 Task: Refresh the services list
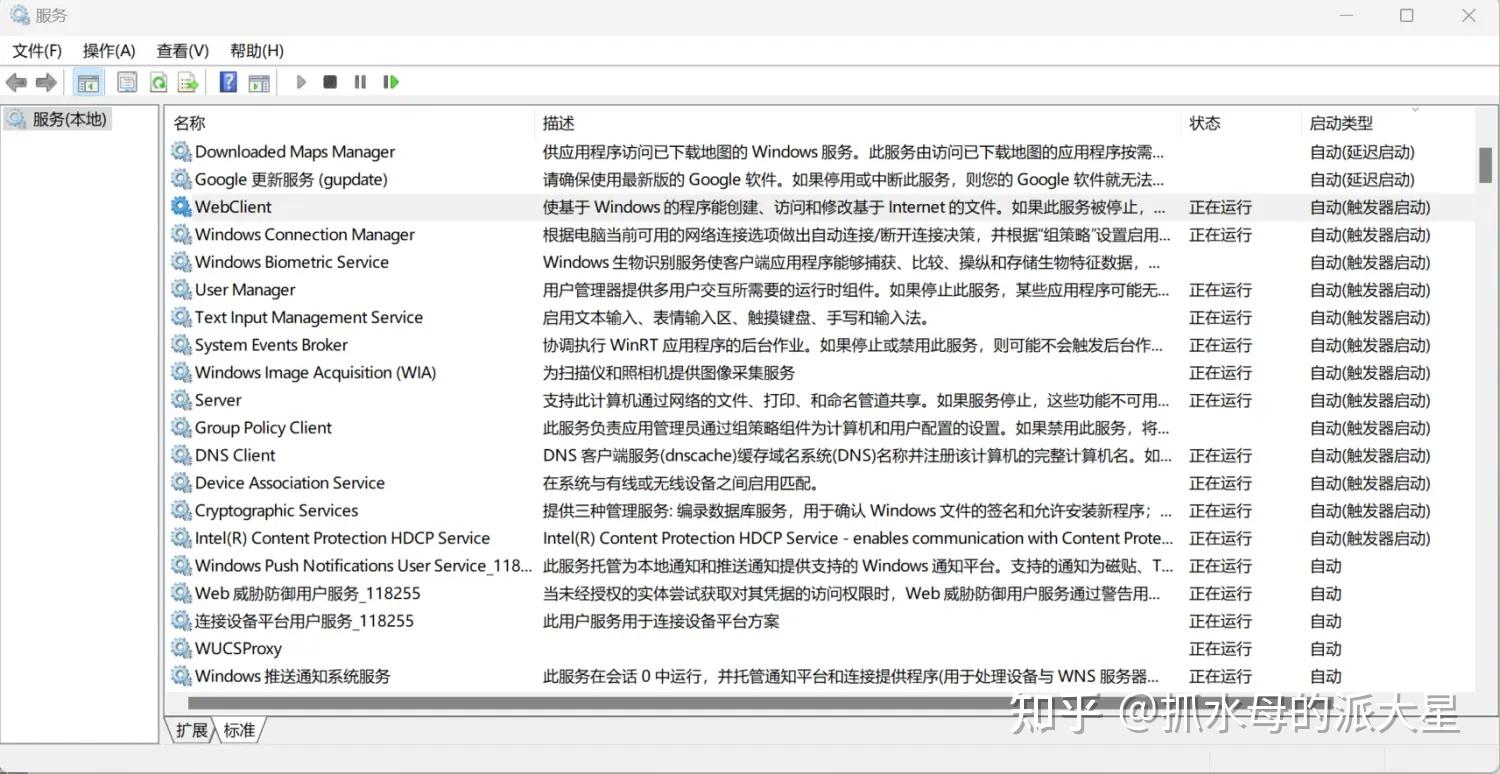pos(157,82)
